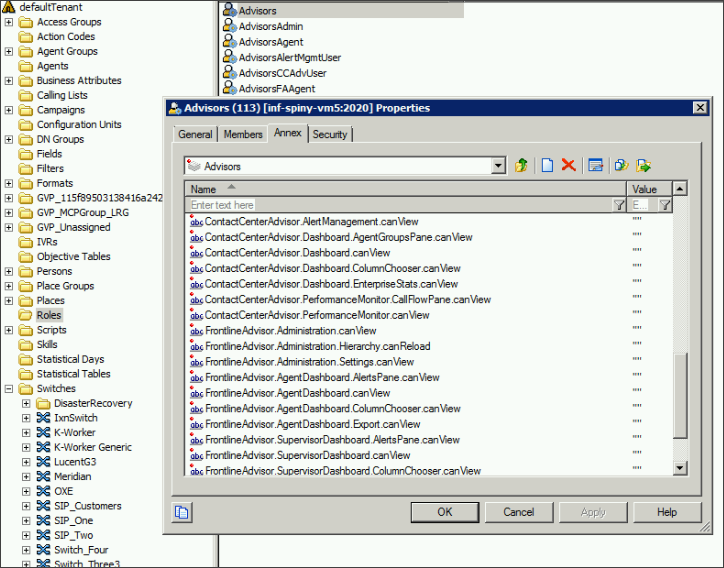Select the Calling Lists folder
This screenshot has height=568, width=724.
[62, 95]
